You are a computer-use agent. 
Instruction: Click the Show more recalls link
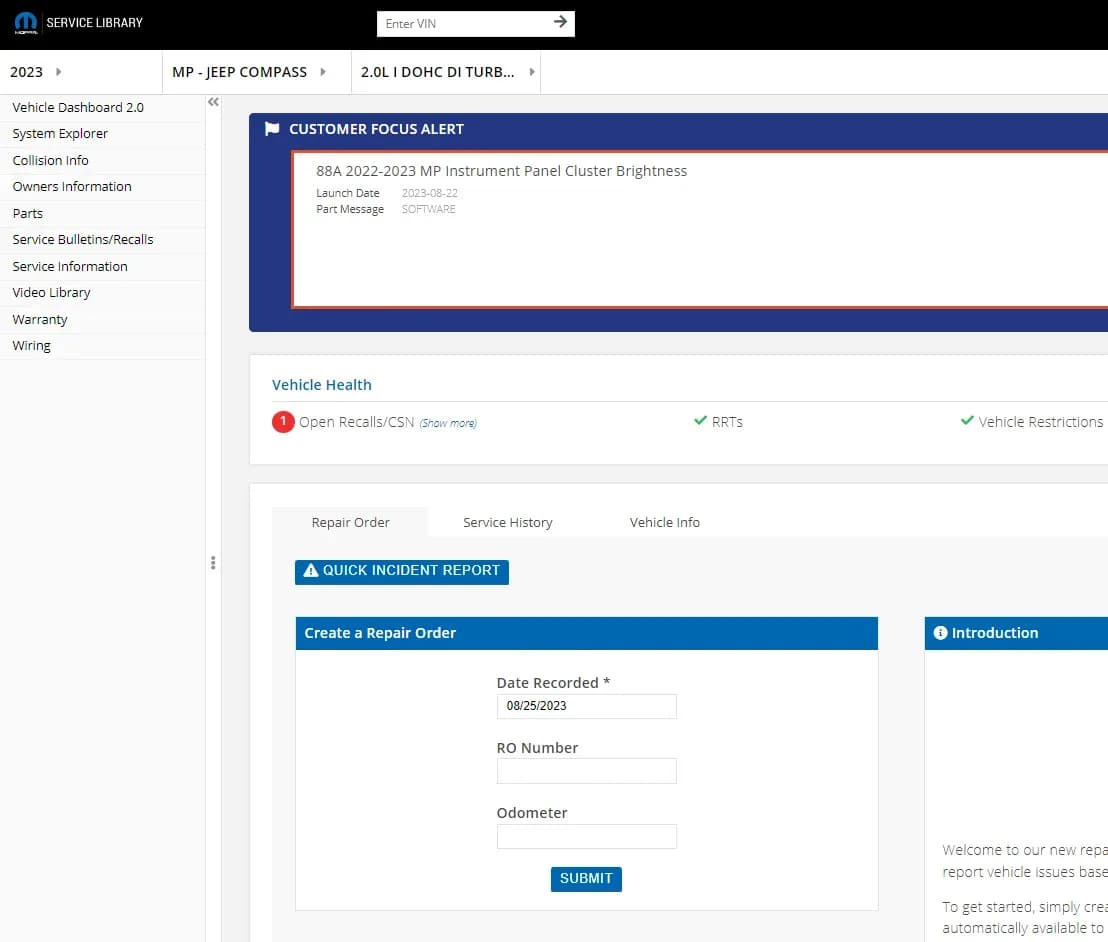pos(448,423)
